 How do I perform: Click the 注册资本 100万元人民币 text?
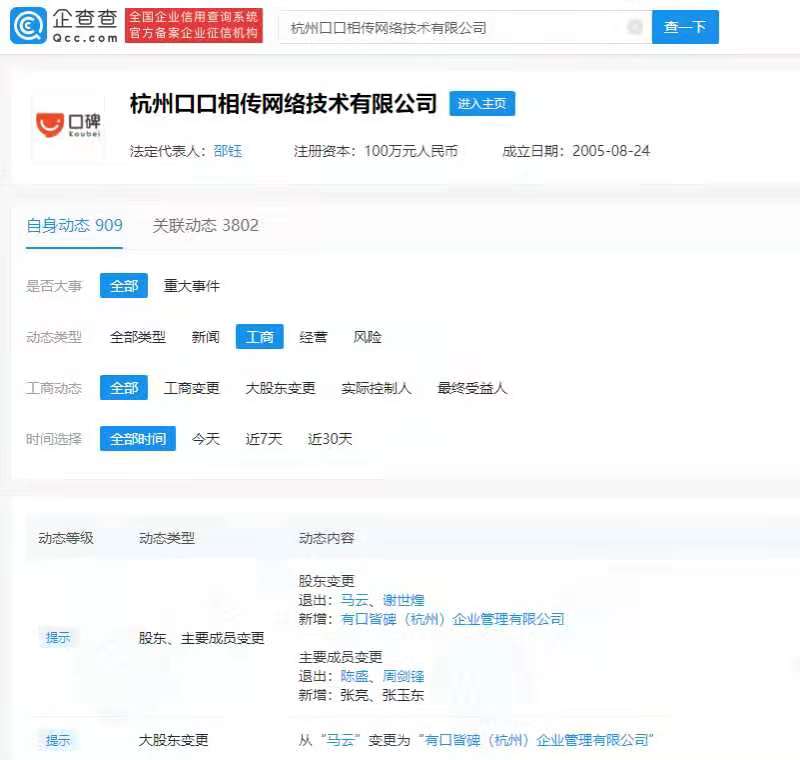point(376,151)
